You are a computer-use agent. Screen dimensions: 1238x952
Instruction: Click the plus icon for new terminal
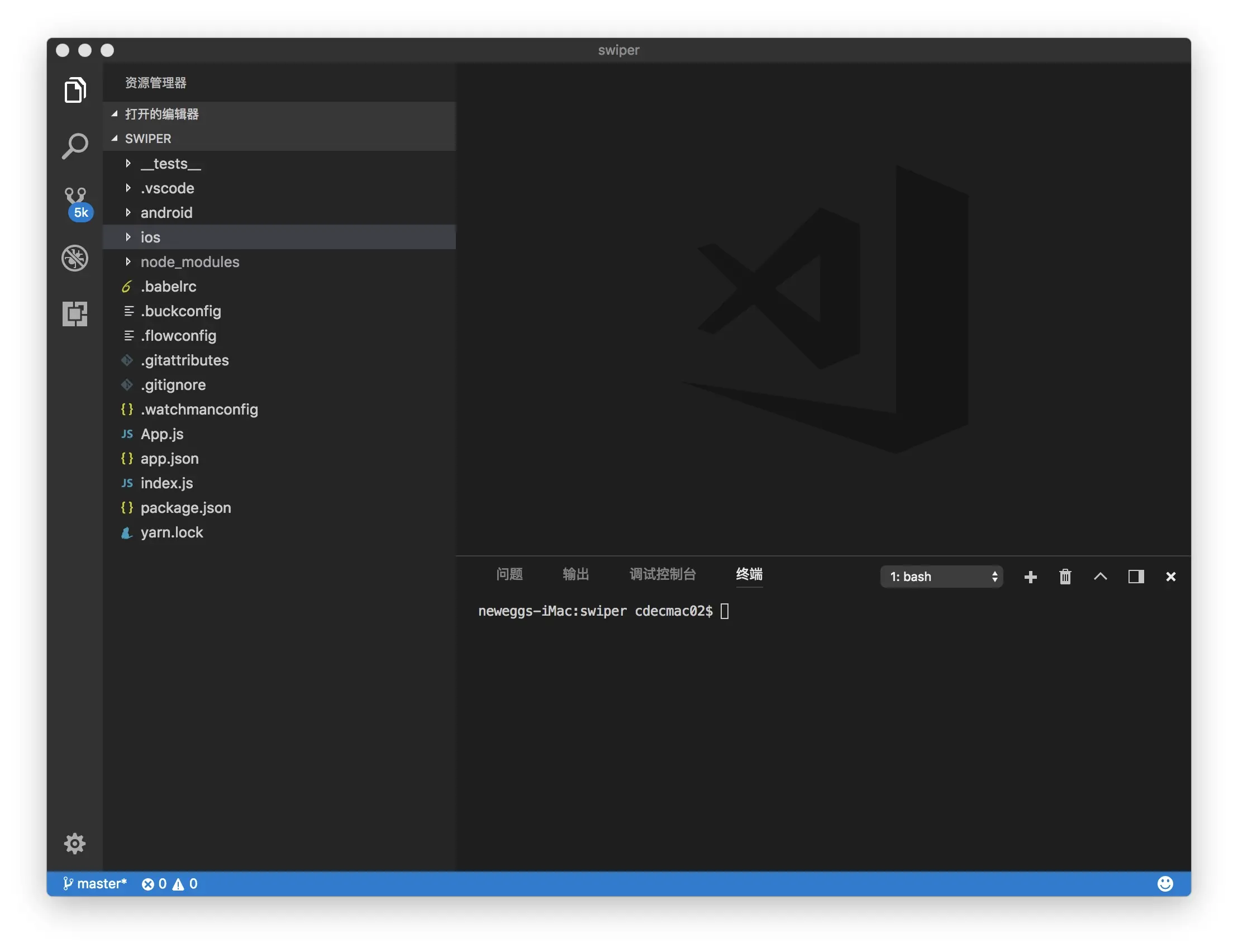(1030, 577)
